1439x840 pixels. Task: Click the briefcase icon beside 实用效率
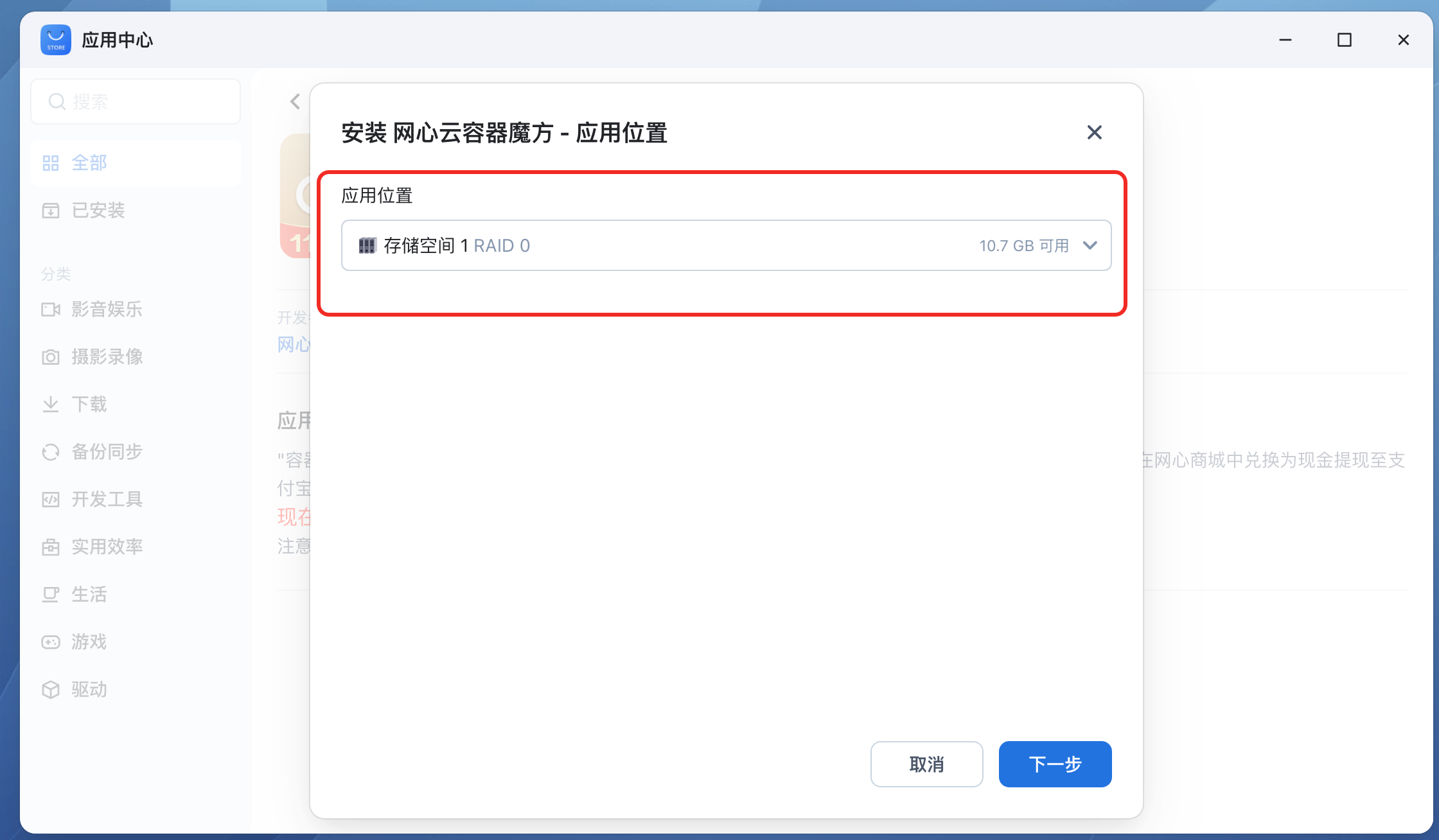[x=51, y=547]
